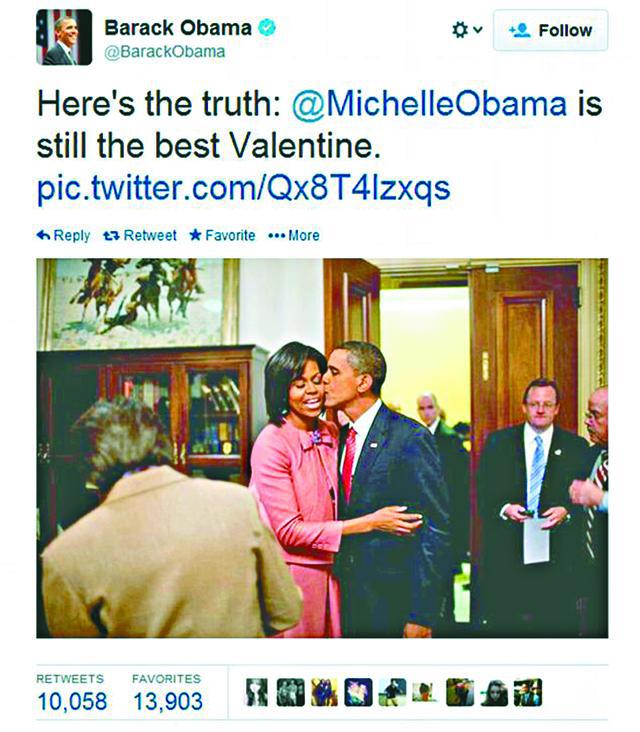
Task: Open the @BarackObama handle link
Action: click(x=164, y=51)
